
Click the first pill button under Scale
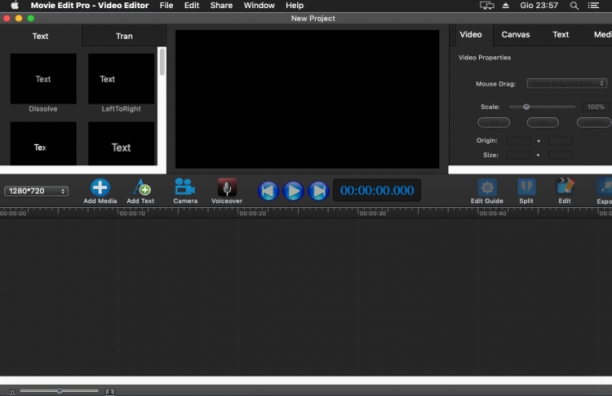pos(494,123)
